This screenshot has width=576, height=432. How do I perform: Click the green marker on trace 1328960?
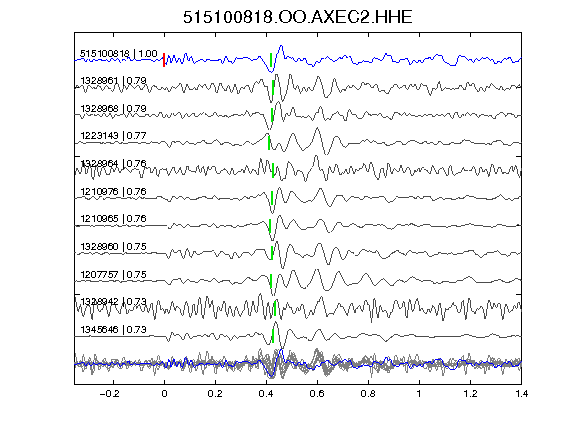pos(272,253)
